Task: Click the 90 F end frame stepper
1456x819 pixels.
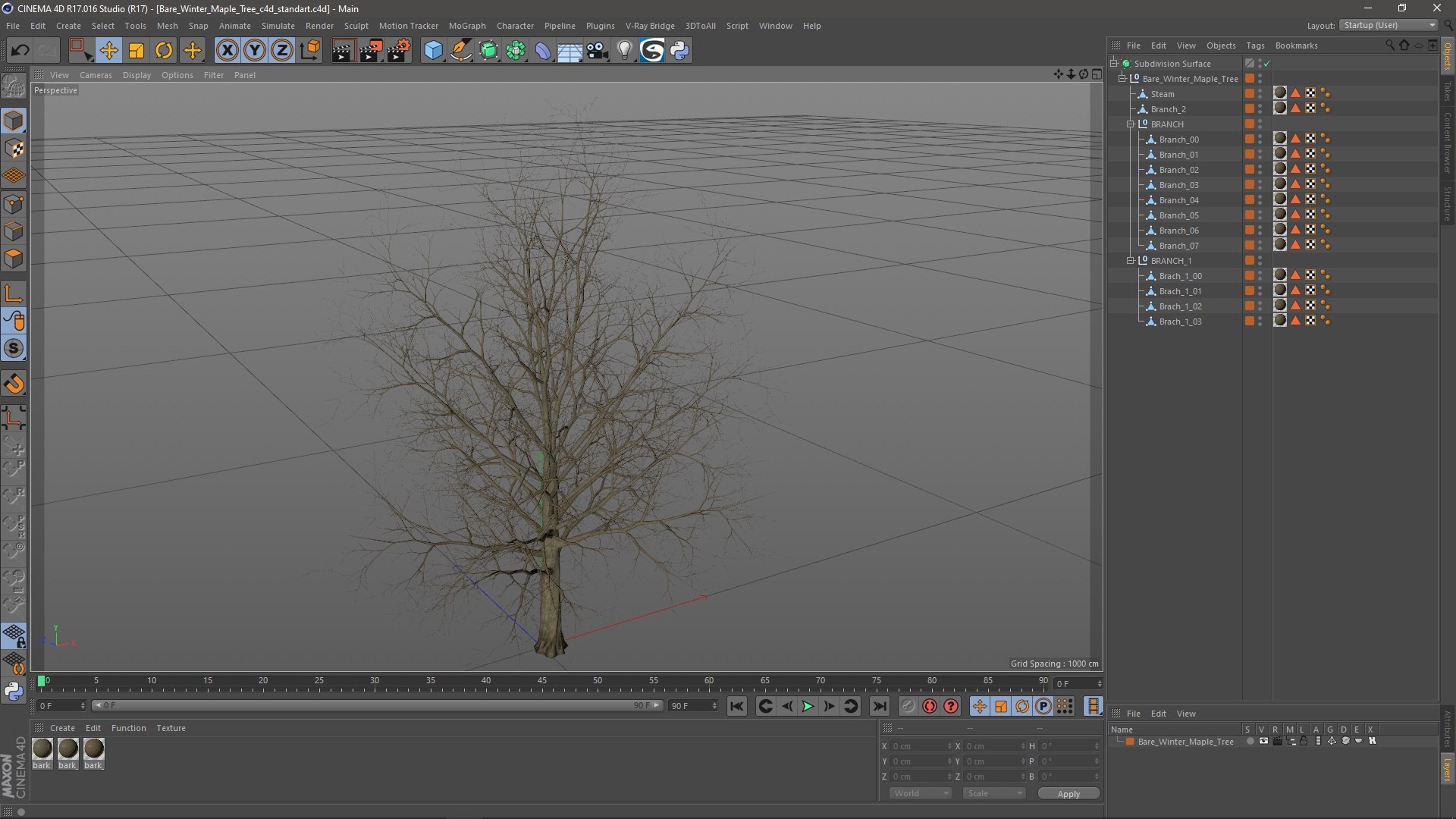Action: click(714, 706)
